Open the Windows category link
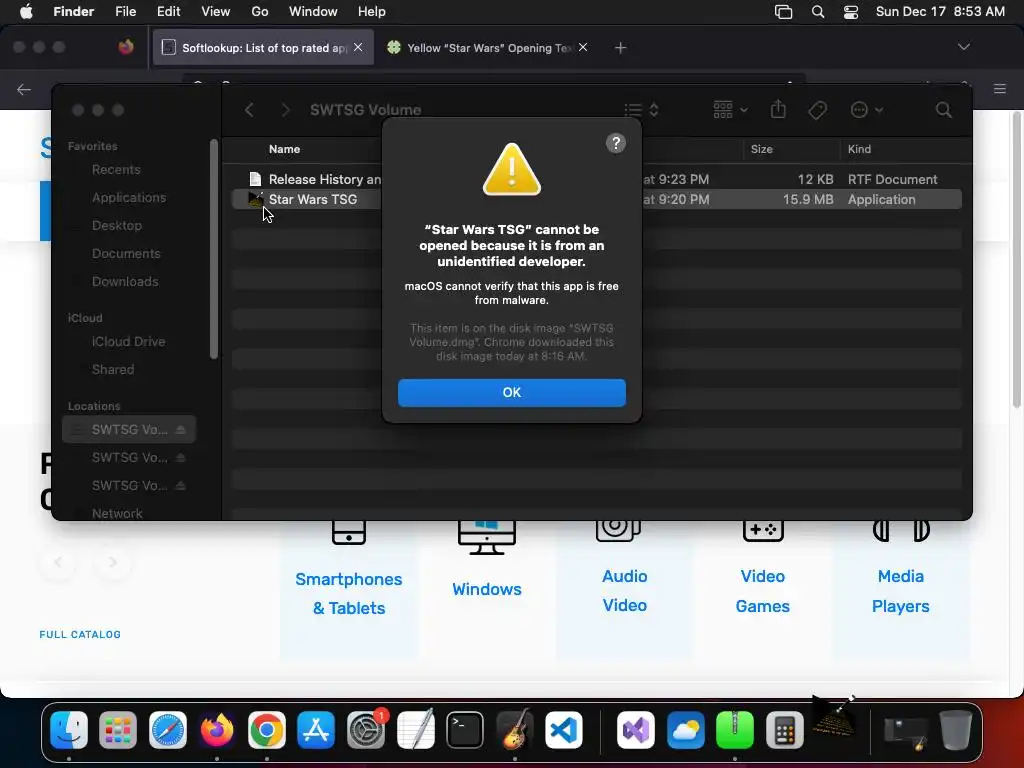 pyautogui.click(x=487, y=589)
